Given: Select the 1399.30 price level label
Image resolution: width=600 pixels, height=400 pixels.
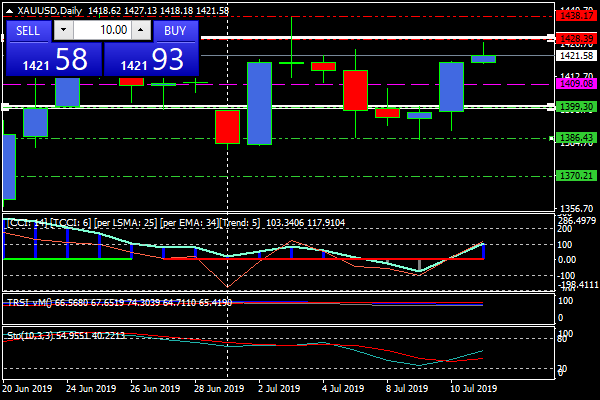Looking at the screenshot, I should pos(577,106).
